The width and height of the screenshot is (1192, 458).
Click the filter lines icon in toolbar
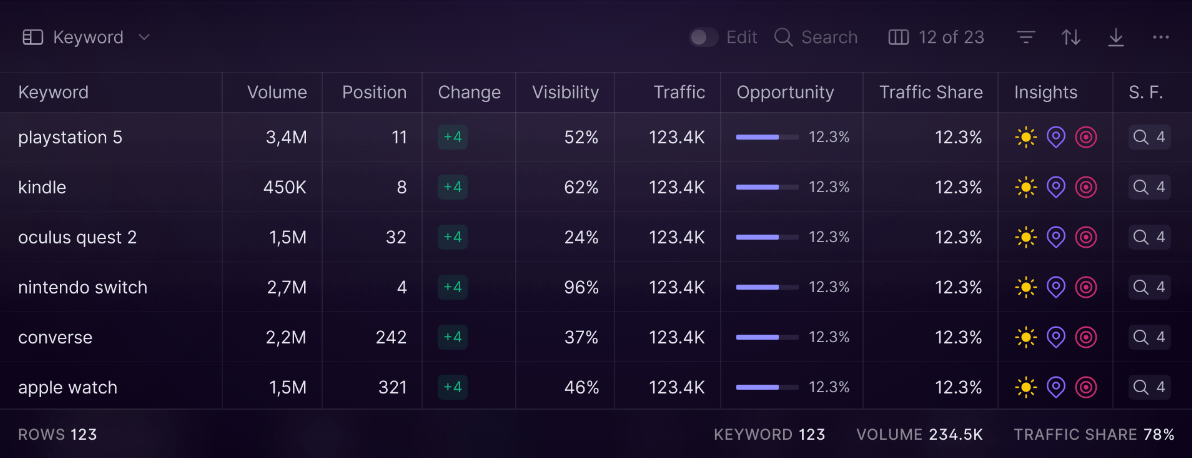(x=1026, y=37)
